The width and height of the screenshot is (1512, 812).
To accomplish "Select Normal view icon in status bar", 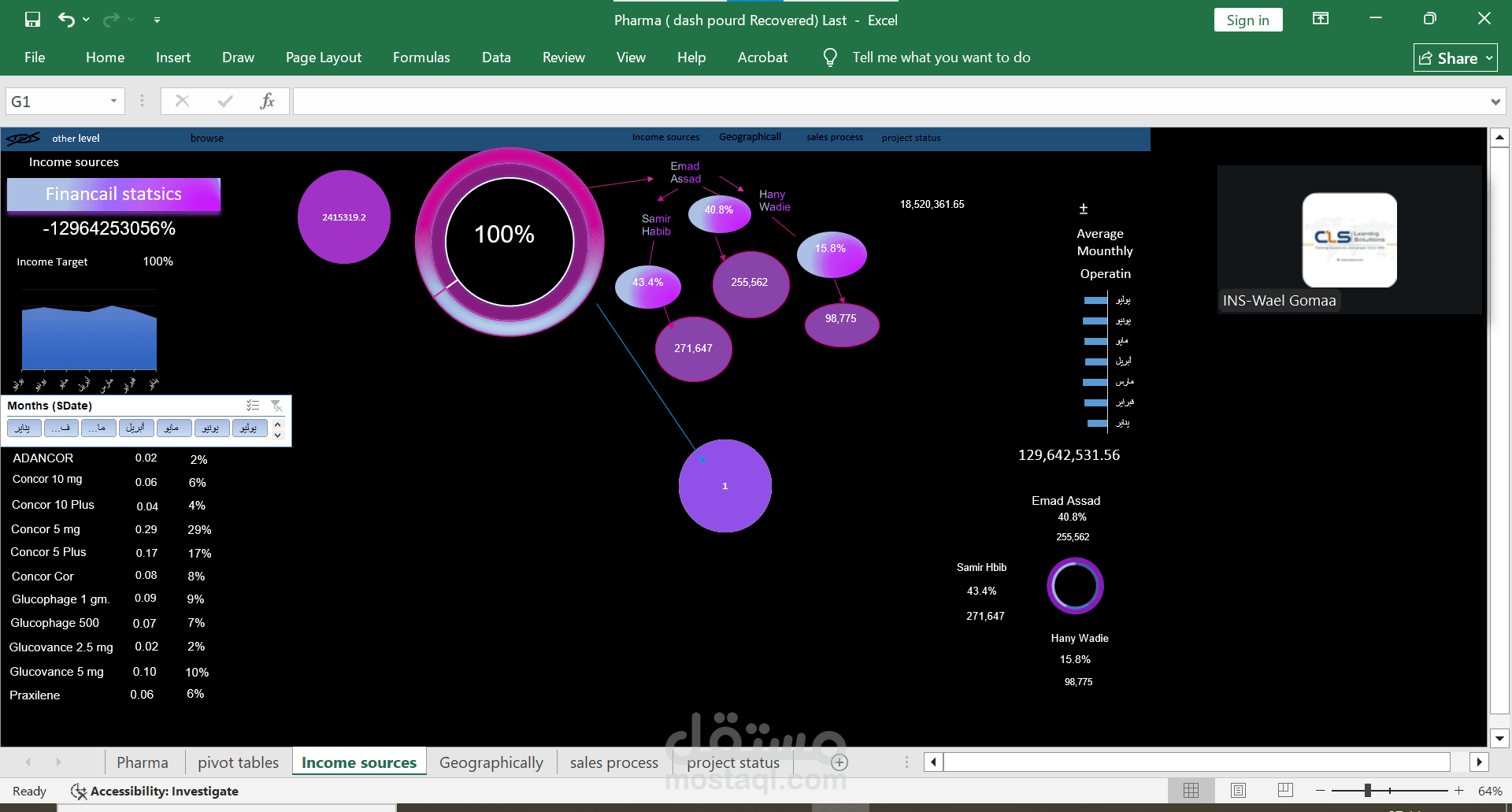I will coord(1191,790).
